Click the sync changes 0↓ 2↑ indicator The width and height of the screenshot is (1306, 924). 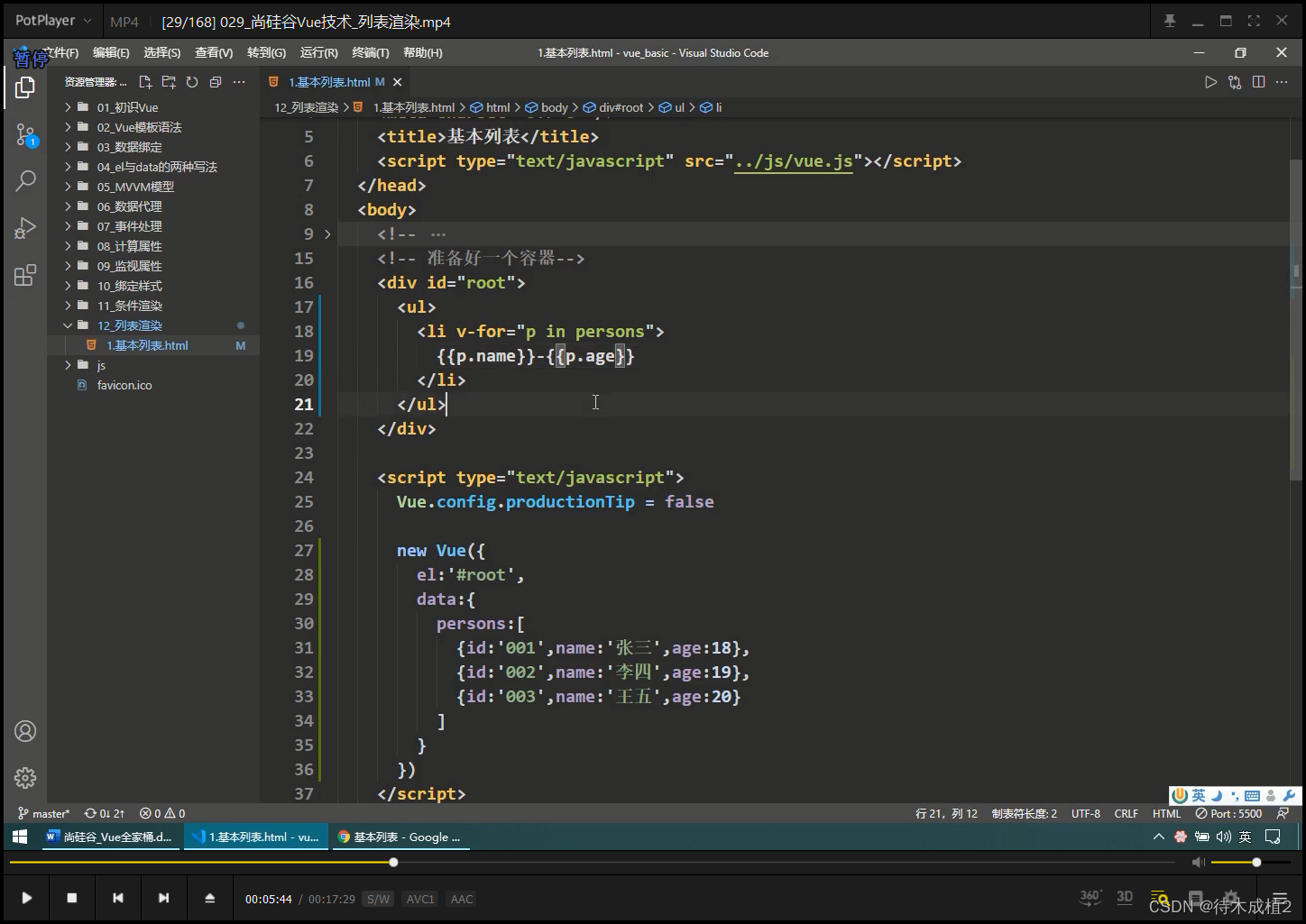[x=105, y=813]
